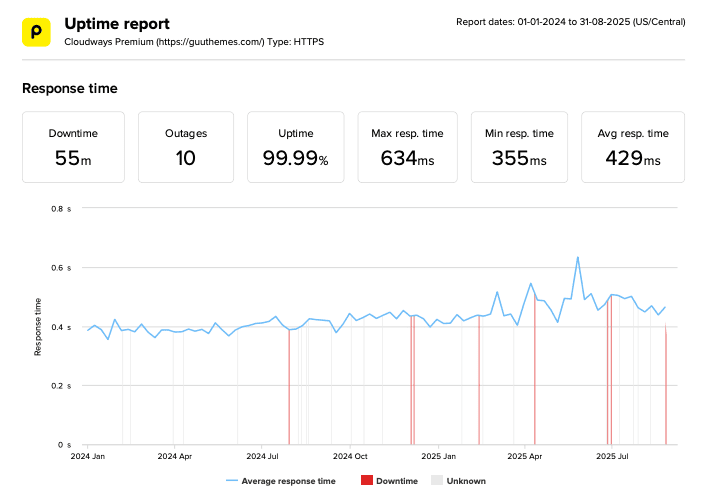Select the Outages 10 stat card

(185, 147)
